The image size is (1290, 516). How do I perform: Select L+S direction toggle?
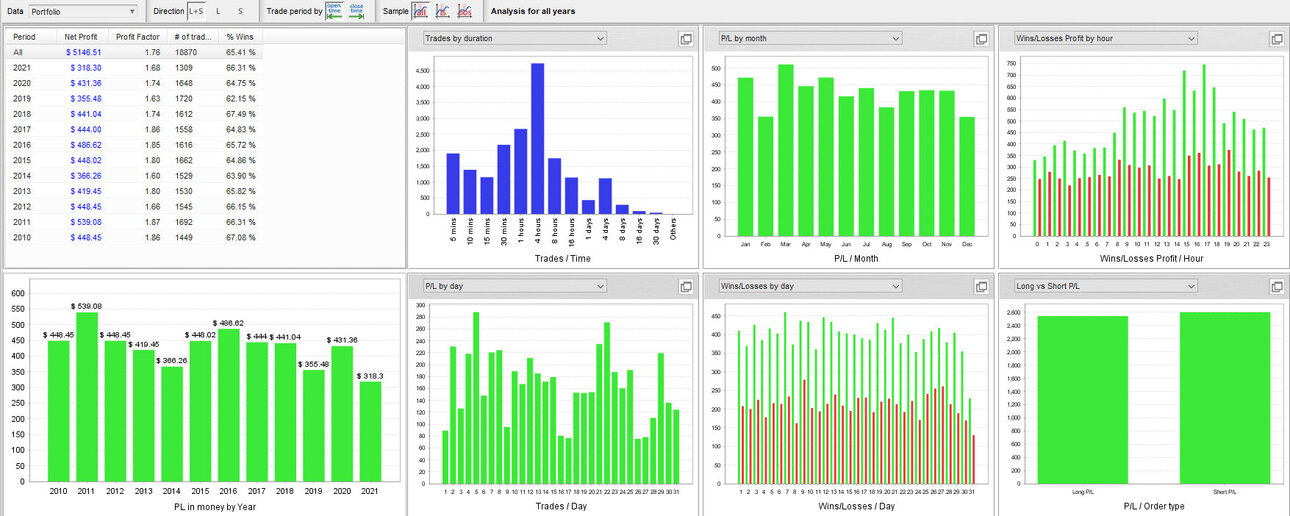(x=196, y=11)
